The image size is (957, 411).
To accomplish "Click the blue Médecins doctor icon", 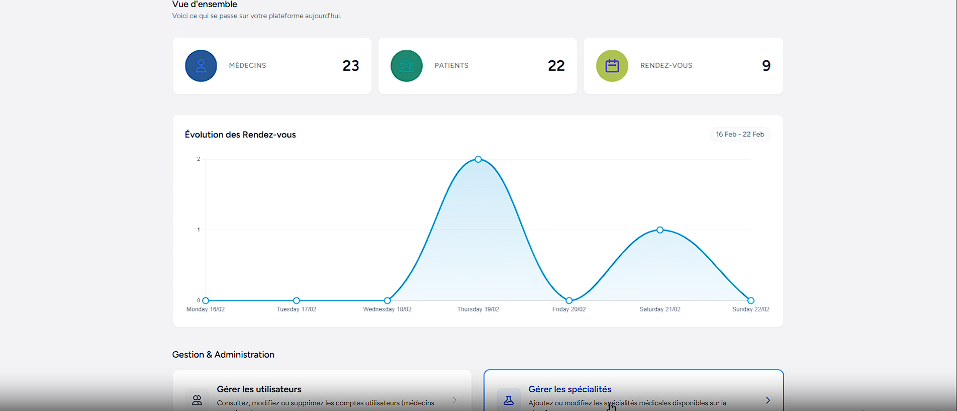I will (201, 66).
